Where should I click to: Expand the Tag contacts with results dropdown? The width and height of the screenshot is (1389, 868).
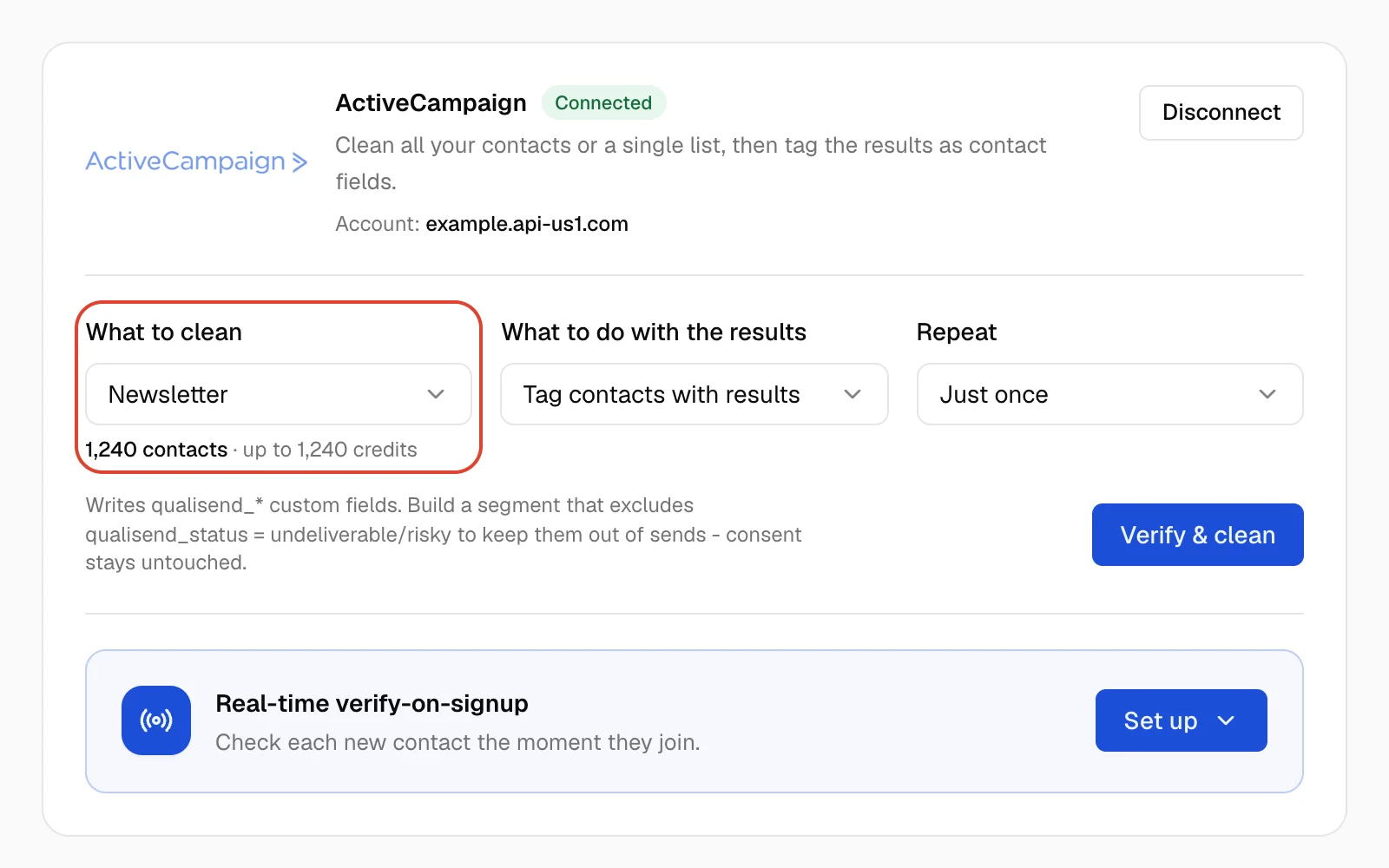pos(694,394)
